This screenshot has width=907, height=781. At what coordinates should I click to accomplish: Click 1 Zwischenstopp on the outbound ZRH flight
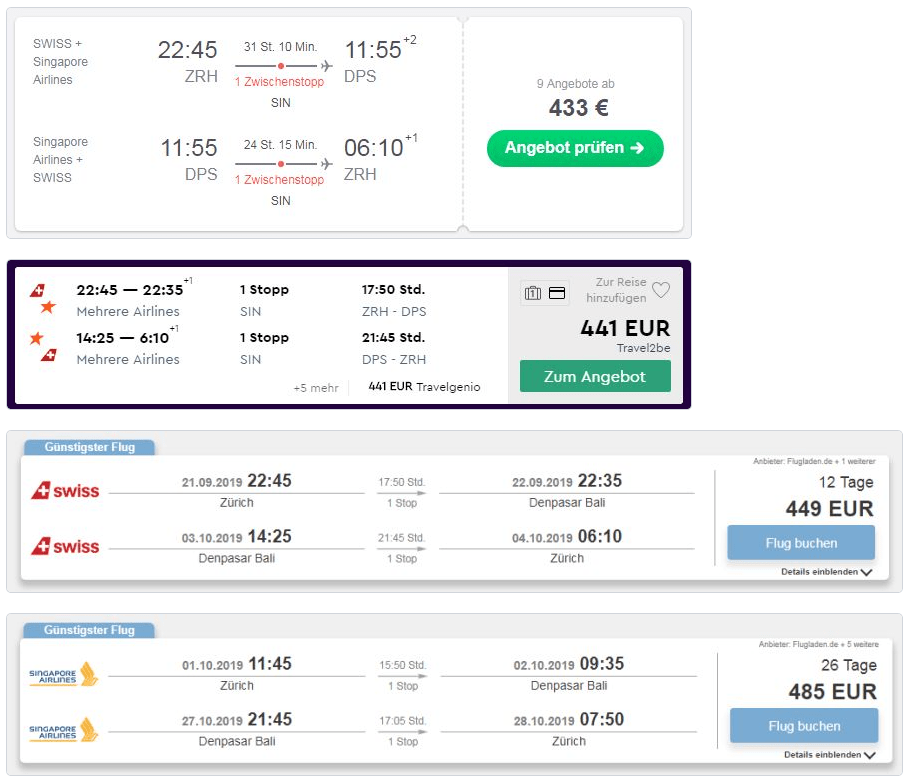coord(280,82)
